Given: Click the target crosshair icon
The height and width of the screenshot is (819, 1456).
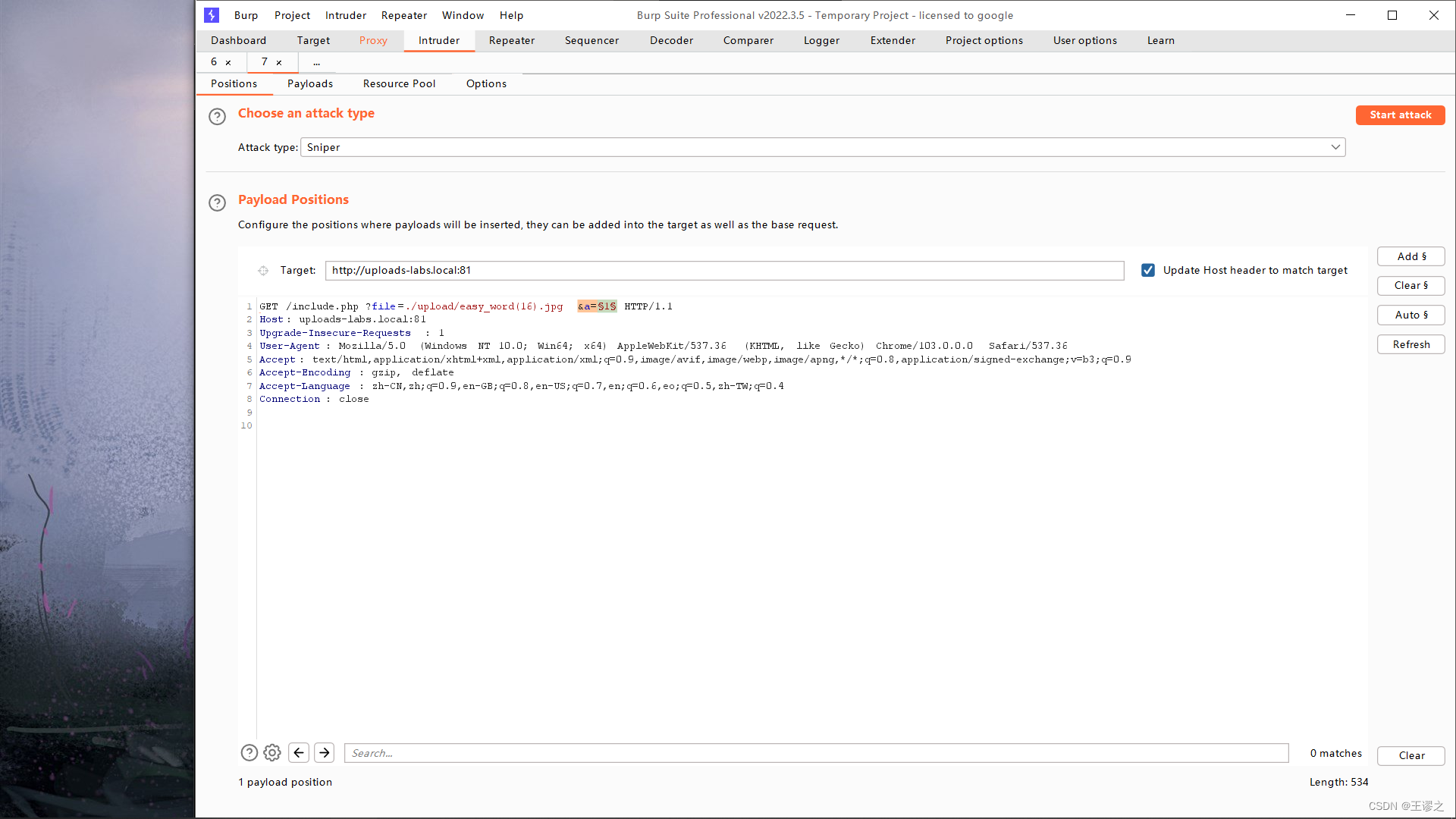Looking at the screenshot, I should coord(263,271).
